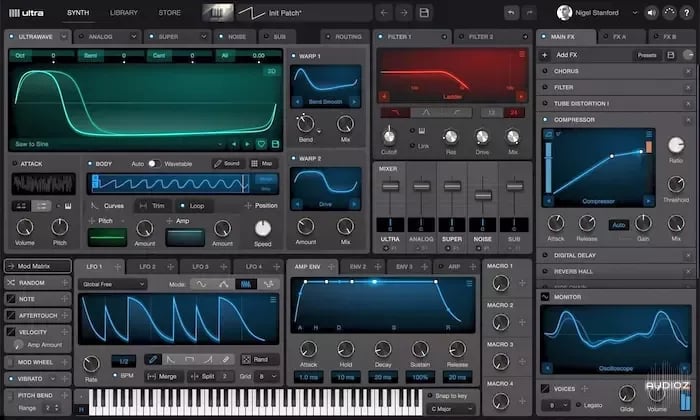
Task: Toggle Warp 1 power indicator
Action: point(293,56)
